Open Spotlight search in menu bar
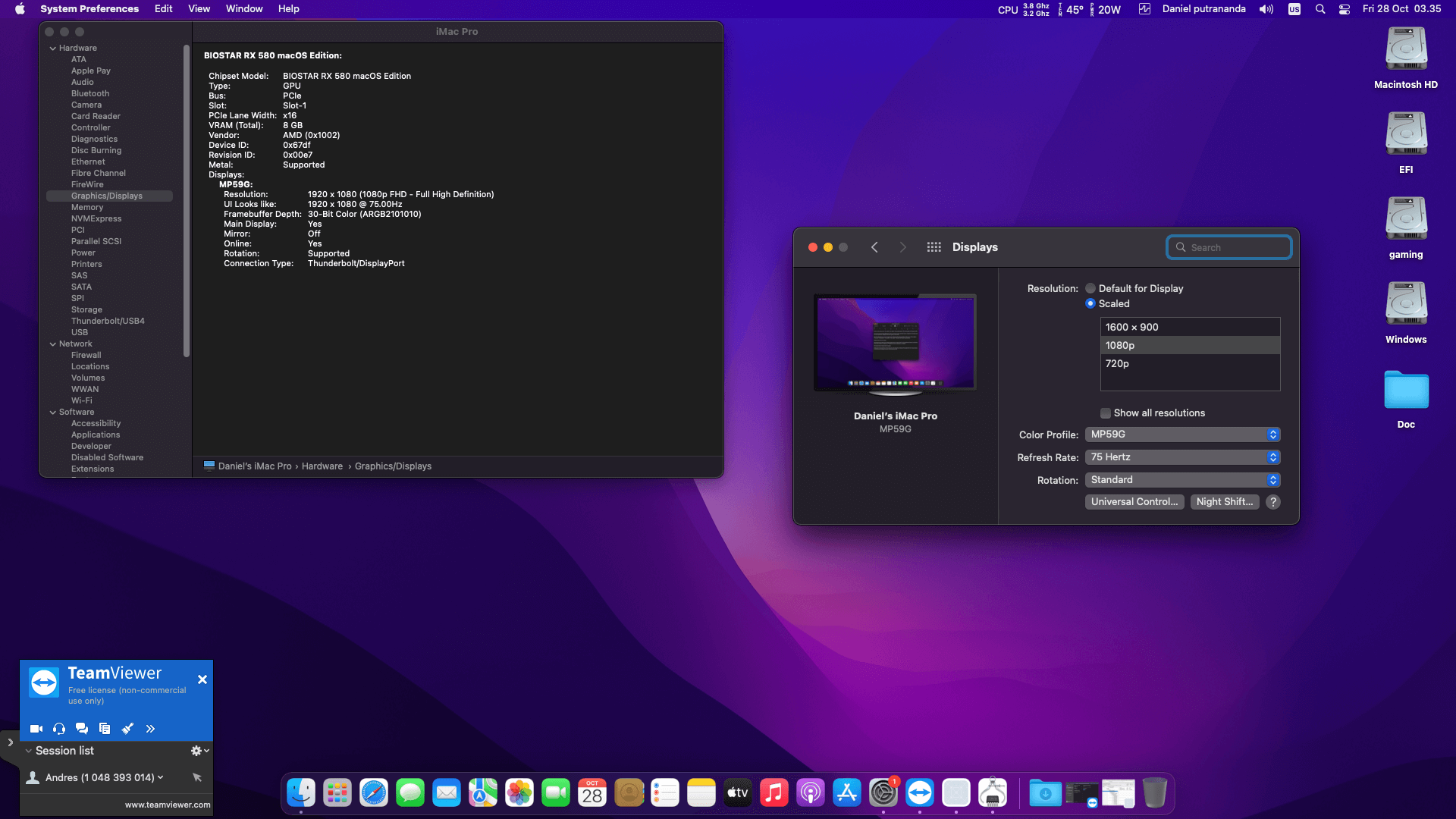Screen dimensions: 1456x819 [x=1320, y=9]
